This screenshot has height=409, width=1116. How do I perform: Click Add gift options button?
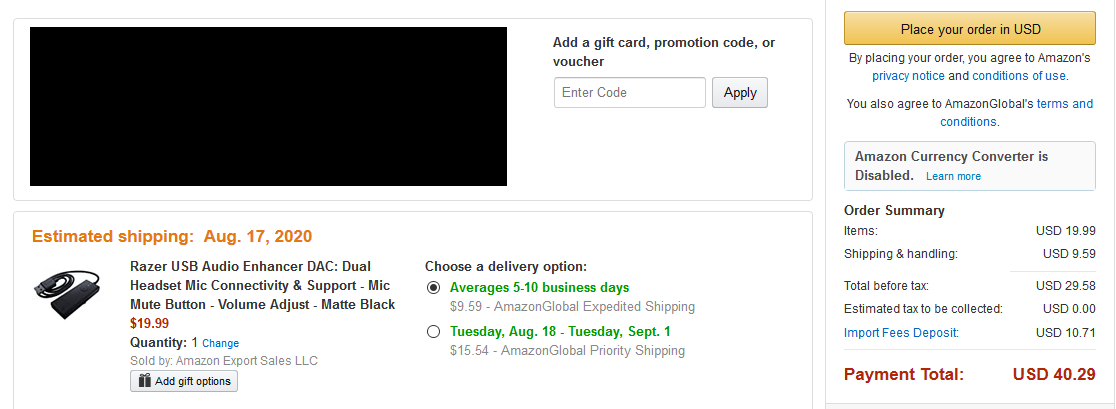click(184, 381)
